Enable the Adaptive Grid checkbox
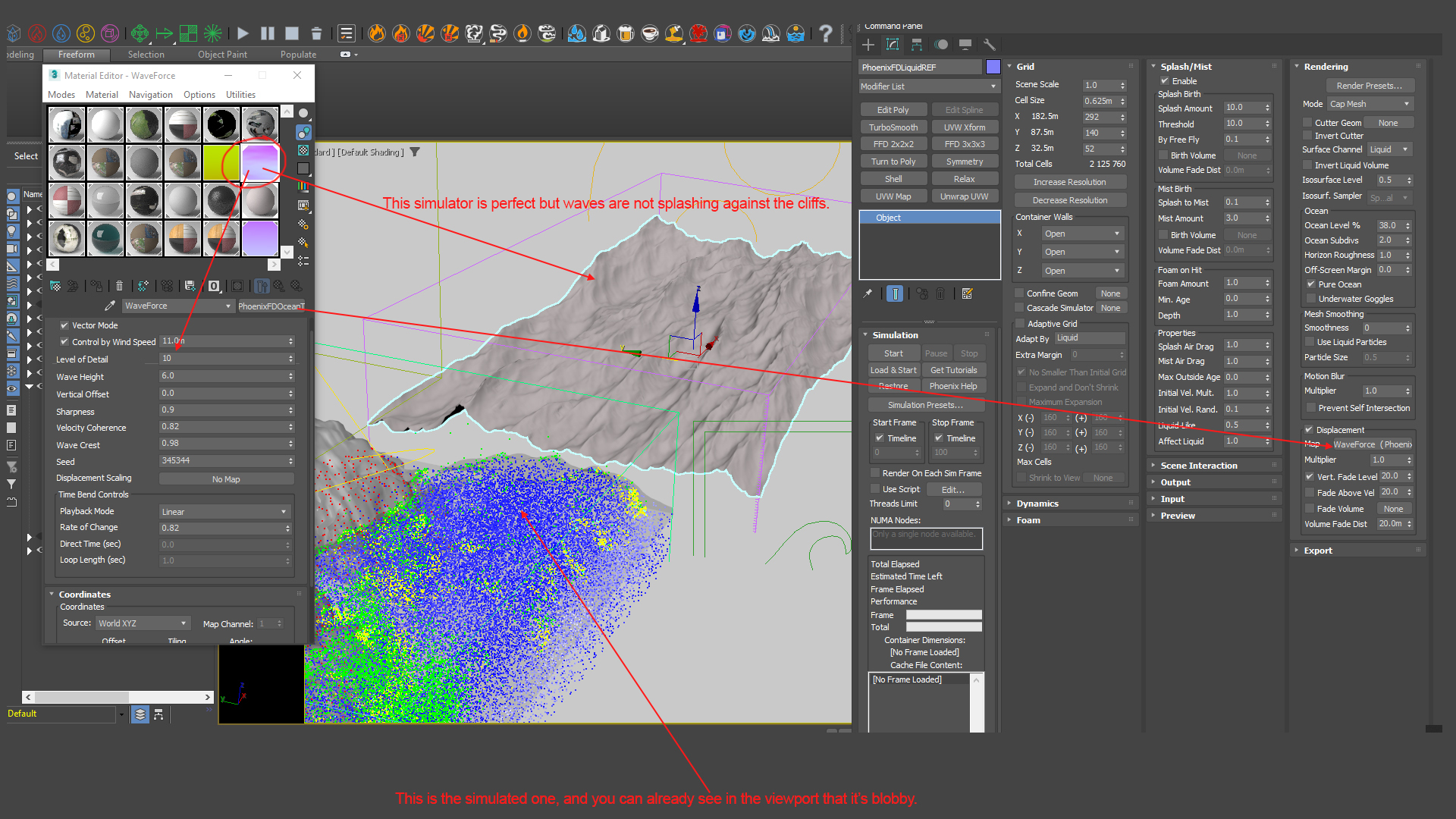 [x=1020, y=324]
